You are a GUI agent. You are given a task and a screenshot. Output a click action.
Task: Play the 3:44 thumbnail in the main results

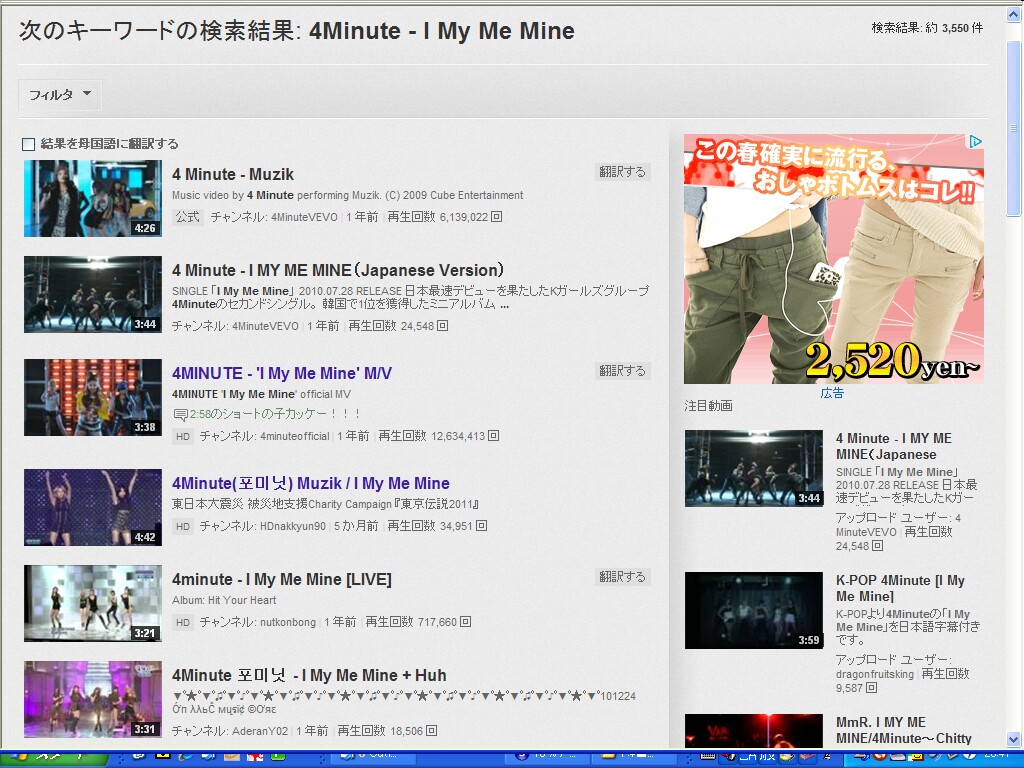[93, 295]
